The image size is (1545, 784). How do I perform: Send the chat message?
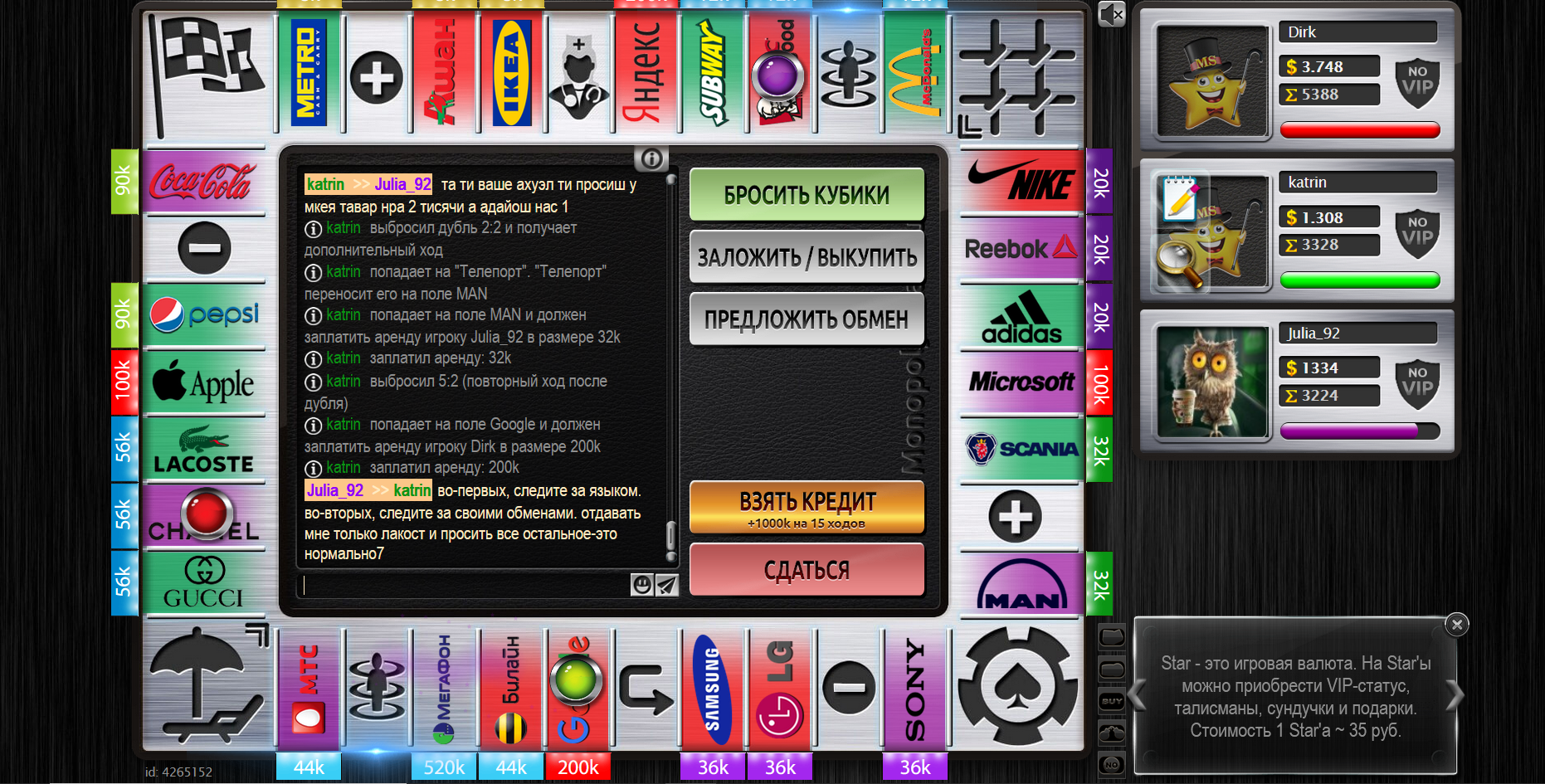[x=667, y=585]
